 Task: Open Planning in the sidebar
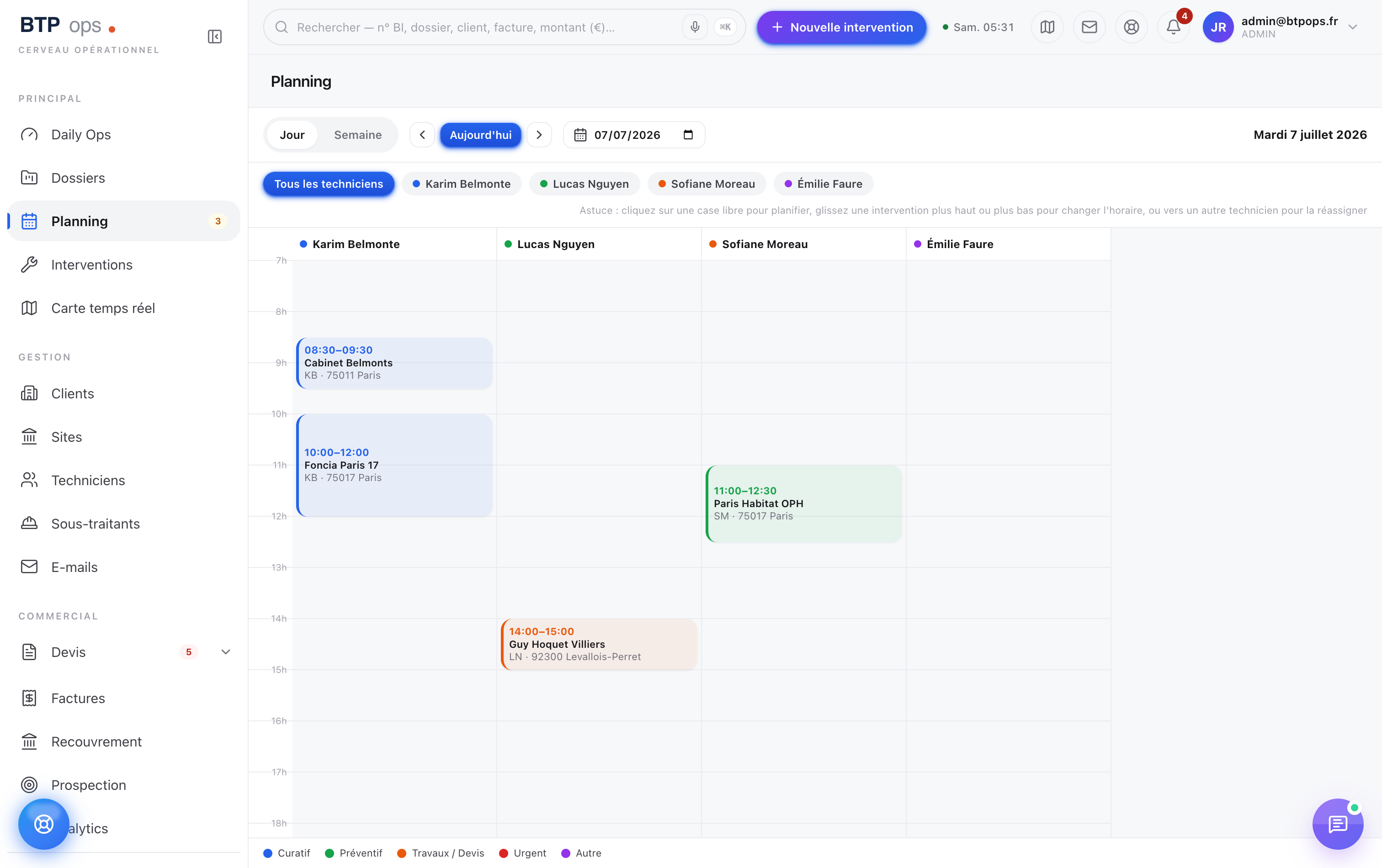123,221
